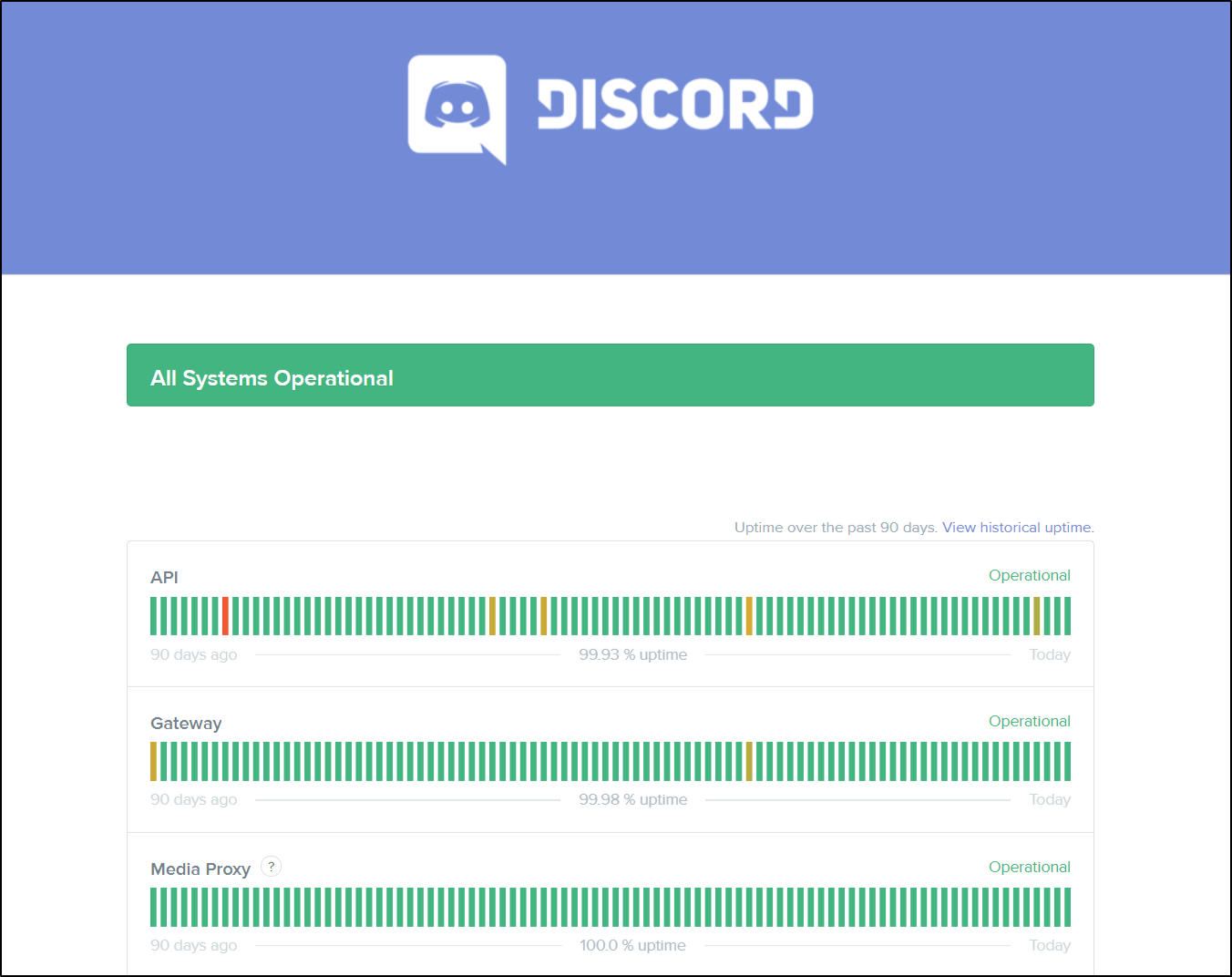Image resolution: width=1232 pixels, height=977 pixels.
Task: Click the Gateway component name
Action: [x=186, y=723]
